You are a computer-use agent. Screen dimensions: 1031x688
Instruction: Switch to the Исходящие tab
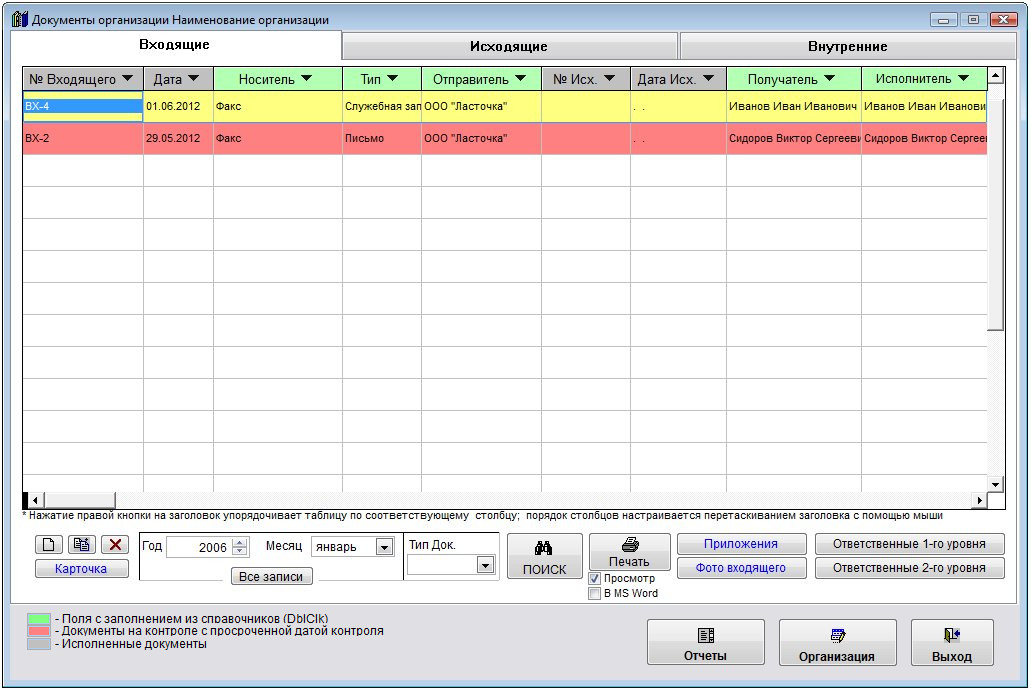(509, 47)
